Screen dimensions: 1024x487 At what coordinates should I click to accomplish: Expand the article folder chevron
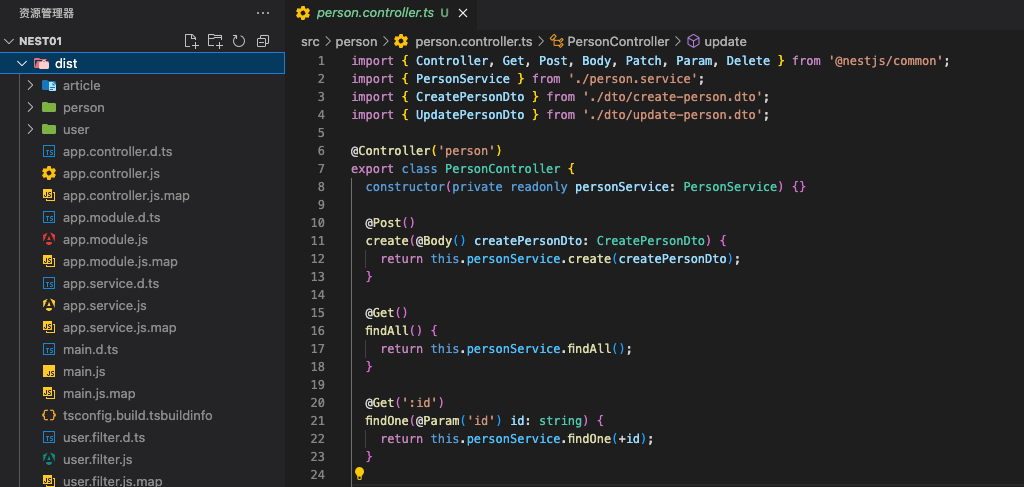click(30, 86)
